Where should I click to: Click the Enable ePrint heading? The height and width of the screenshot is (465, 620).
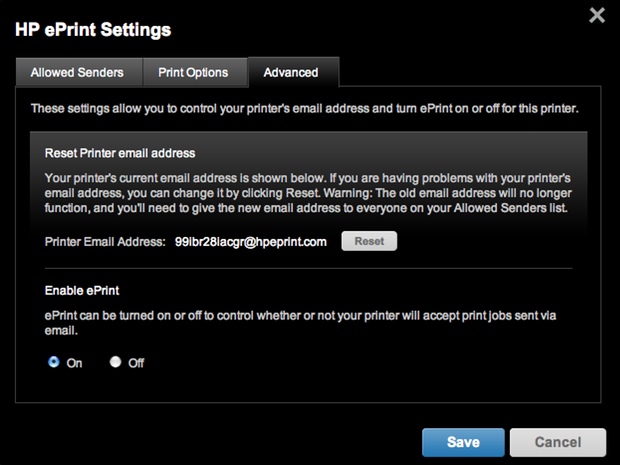click(x=84, y=289)
